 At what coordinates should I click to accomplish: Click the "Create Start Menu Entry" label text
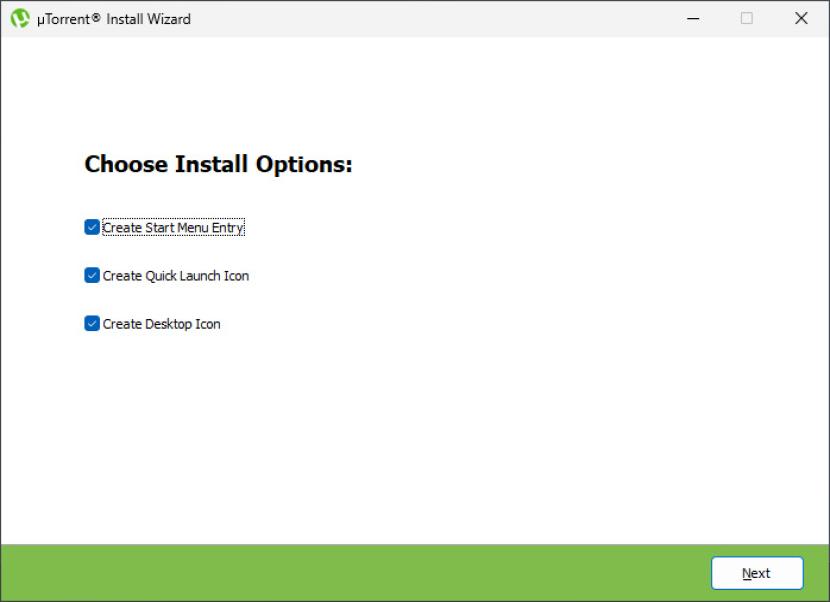click(x=173, y=228)
